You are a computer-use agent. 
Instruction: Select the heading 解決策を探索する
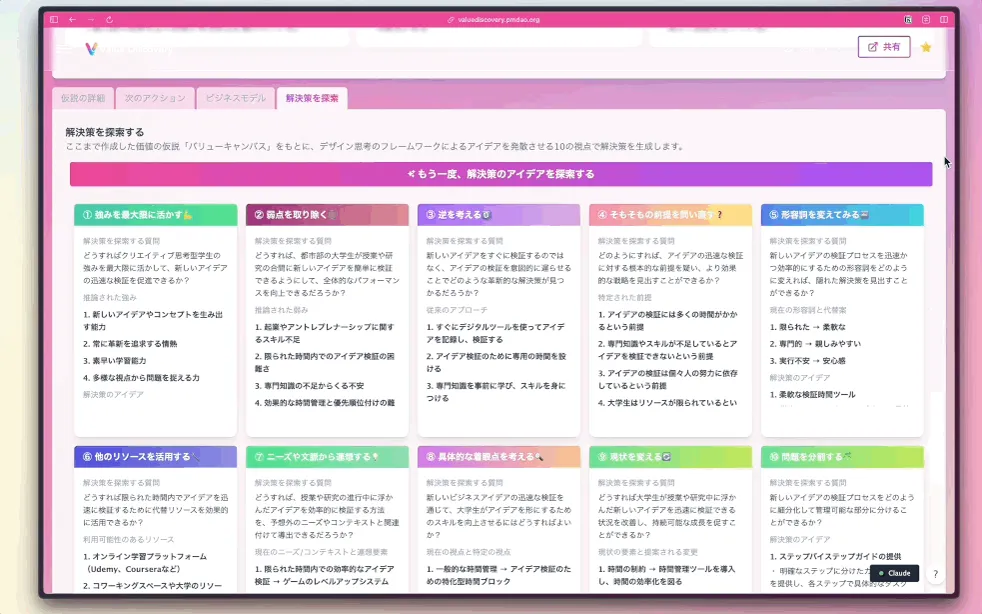(105, 132)
